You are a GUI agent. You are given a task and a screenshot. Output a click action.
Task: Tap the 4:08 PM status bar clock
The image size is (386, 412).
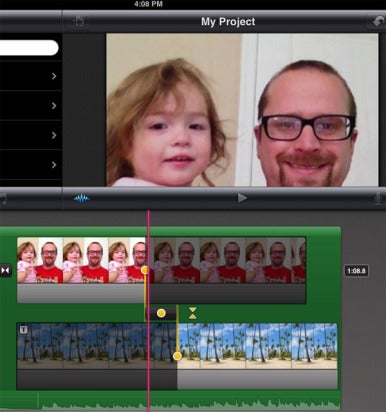[x=148, y=4]
